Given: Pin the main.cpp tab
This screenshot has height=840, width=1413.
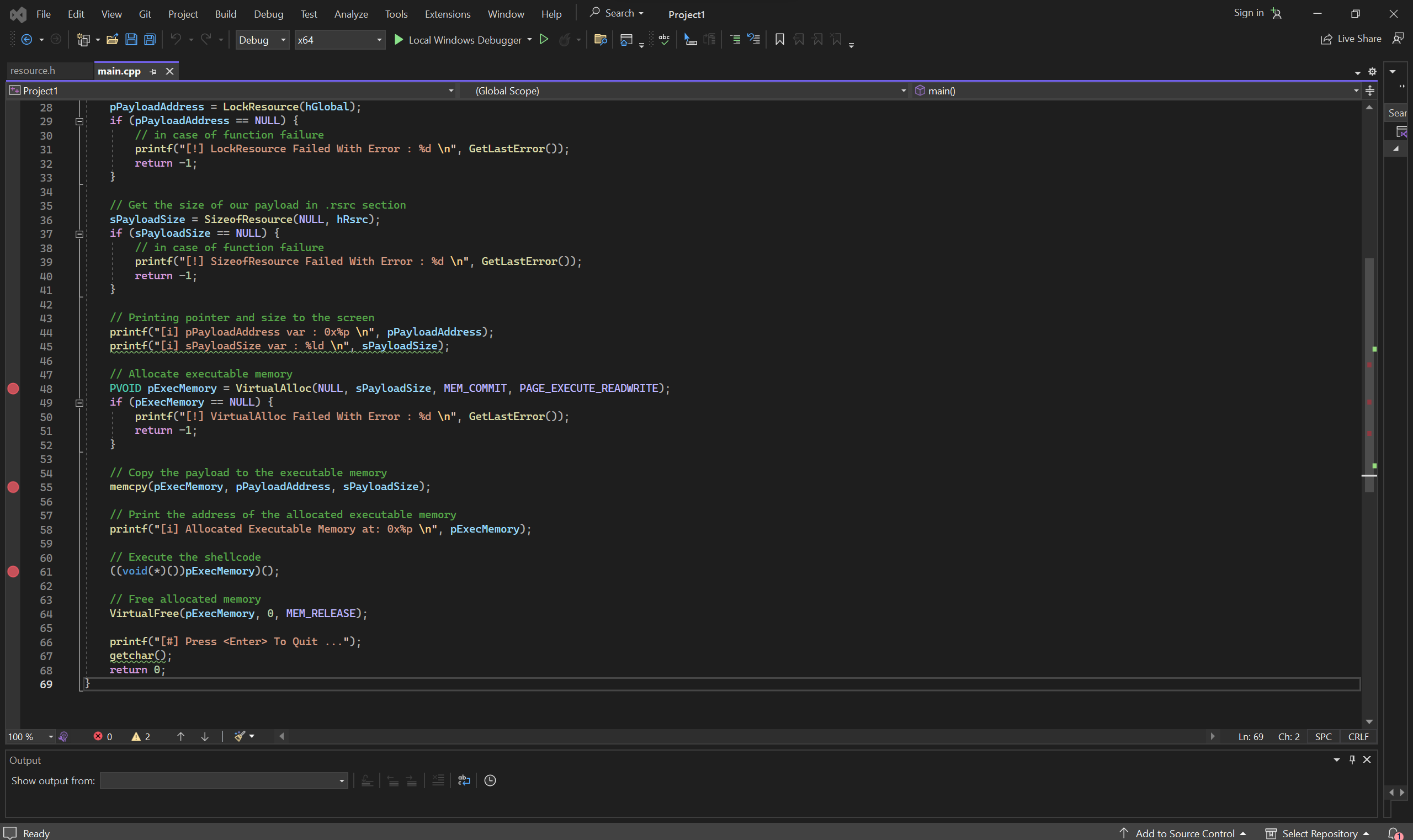Looking at the screenshot, I should (153, 71).
